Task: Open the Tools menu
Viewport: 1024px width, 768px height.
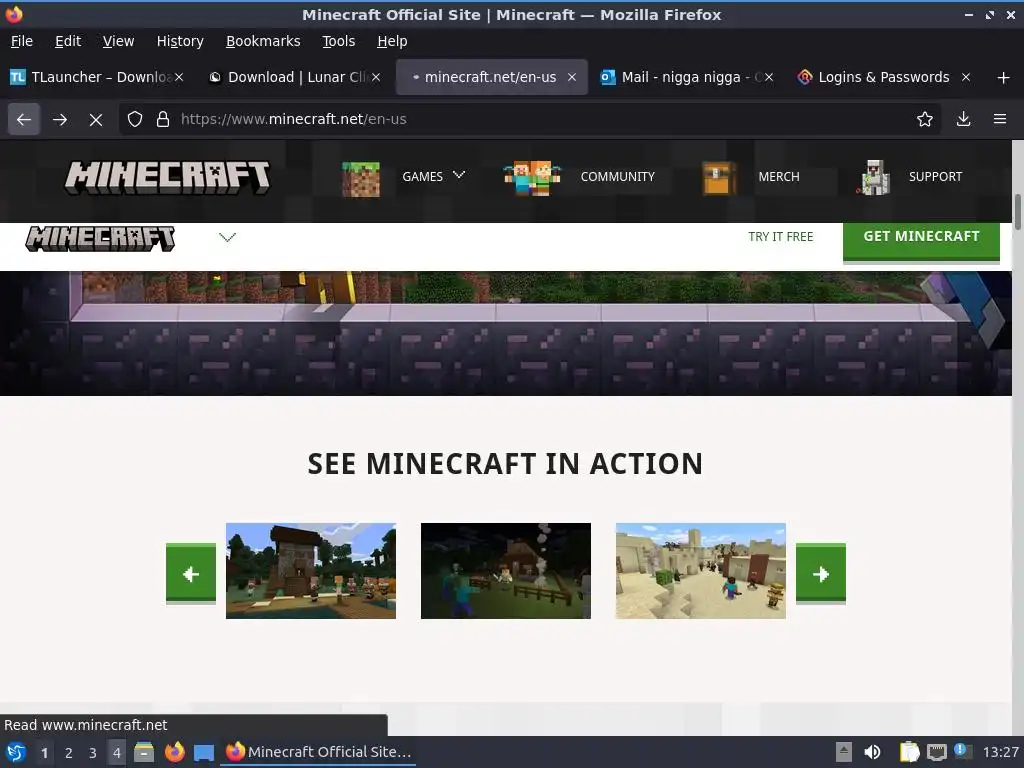Action: click(338, 41)
